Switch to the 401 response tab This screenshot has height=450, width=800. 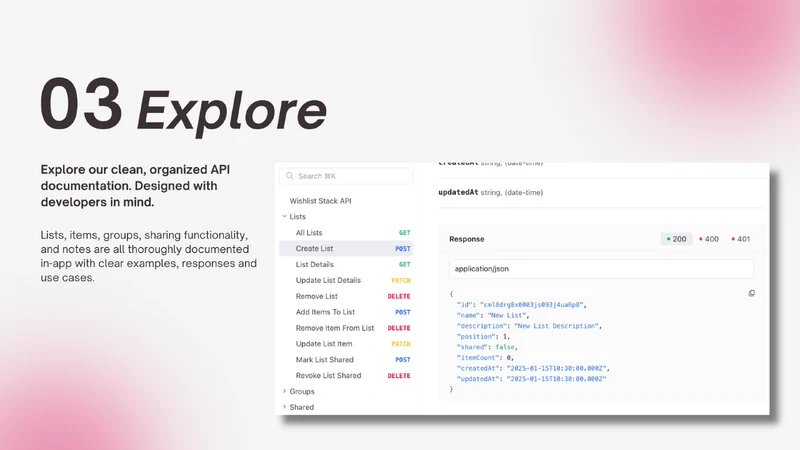click(740, 239)
